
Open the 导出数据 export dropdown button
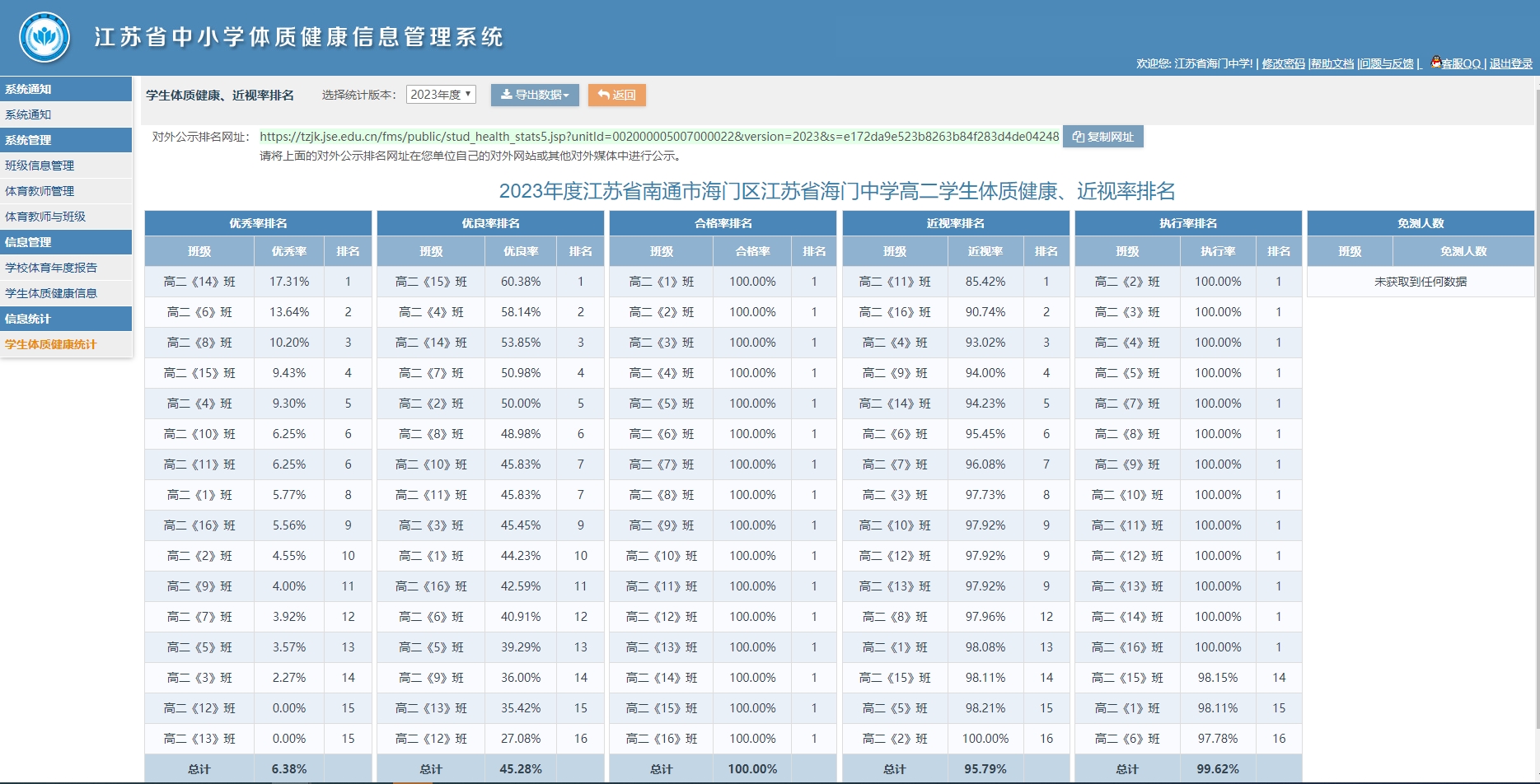(x=535, y=95)
